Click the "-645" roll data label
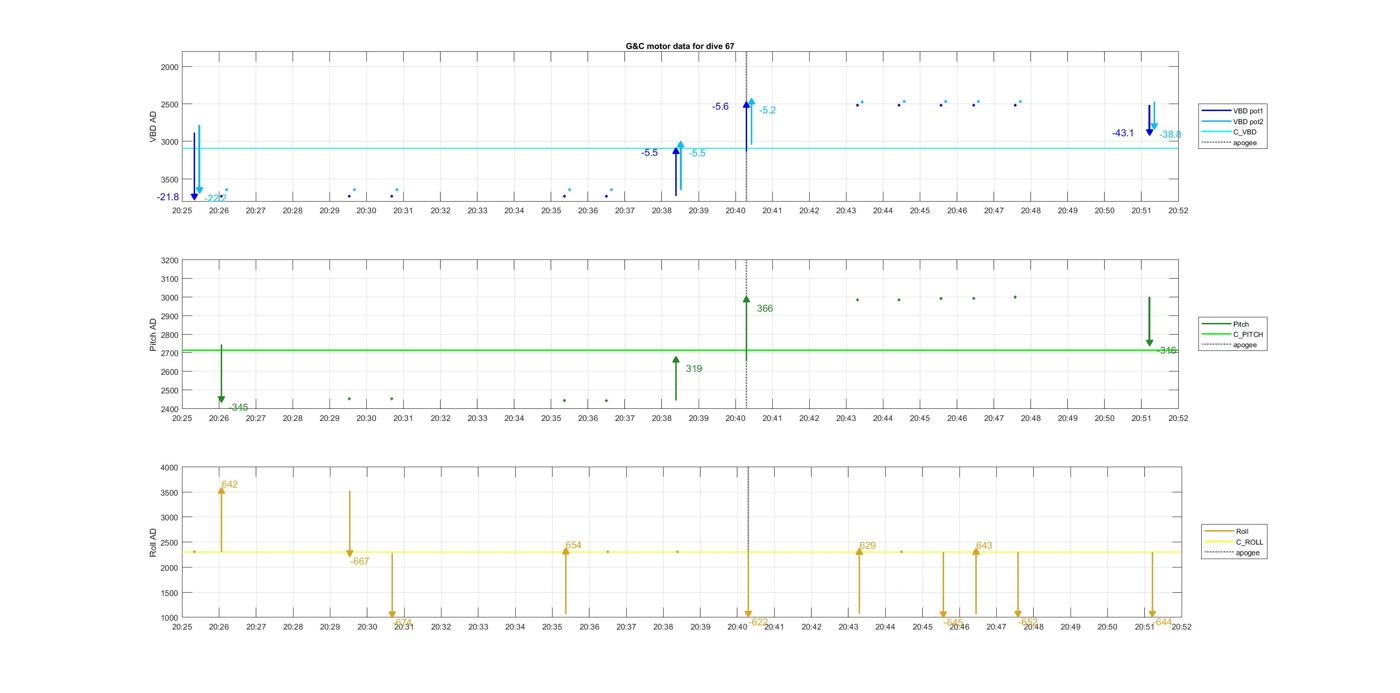The height and width of the screenshot is (693, 1400). (x=953, y=622)
